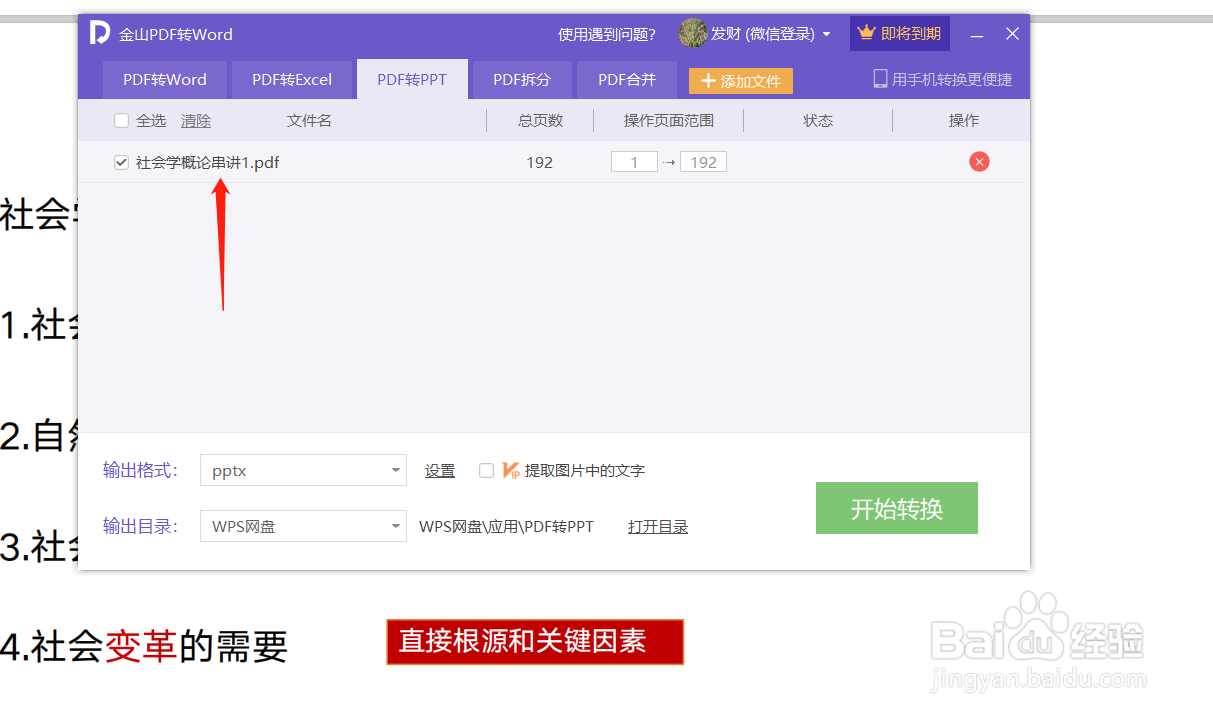Close the PDF converter window
The width and height of the screenshot is (1213, 721).
coord(1012,34)
